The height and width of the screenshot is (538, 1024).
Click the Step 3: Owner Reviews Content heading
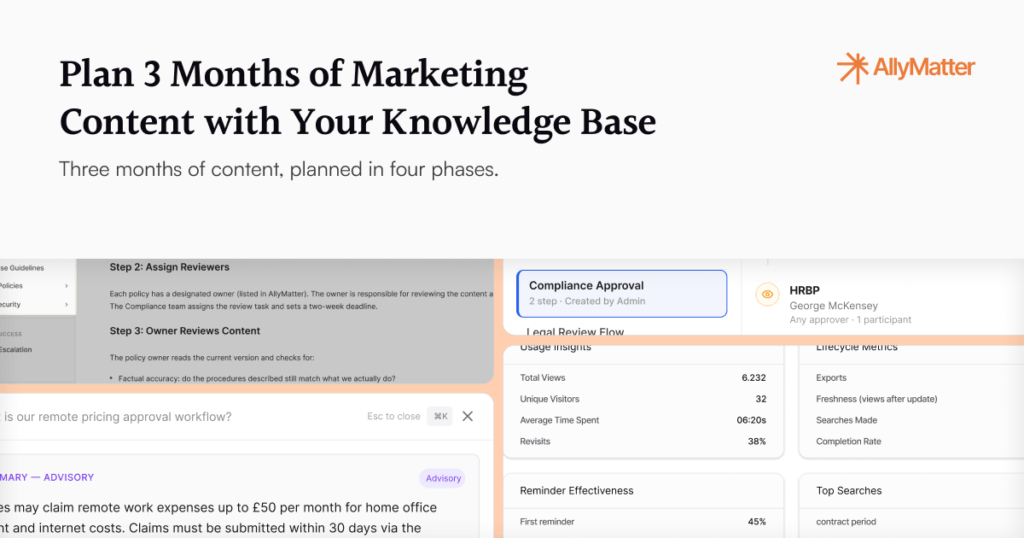click(185, 331)
